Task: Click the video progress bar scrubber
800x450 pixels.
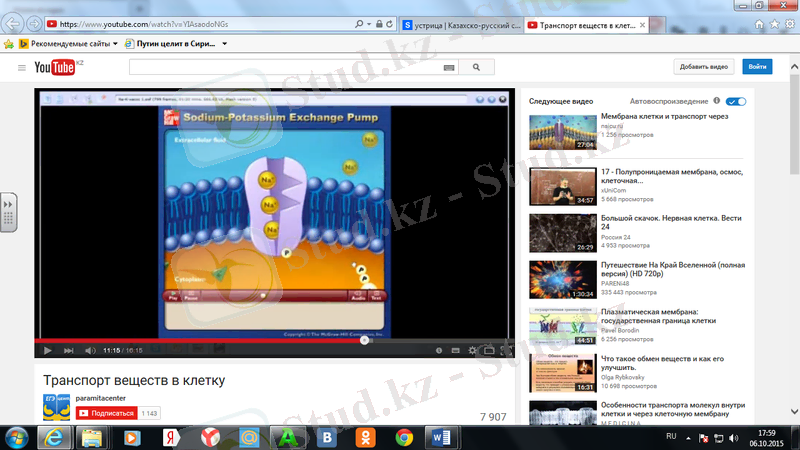Action: click(x=364, y=340)
